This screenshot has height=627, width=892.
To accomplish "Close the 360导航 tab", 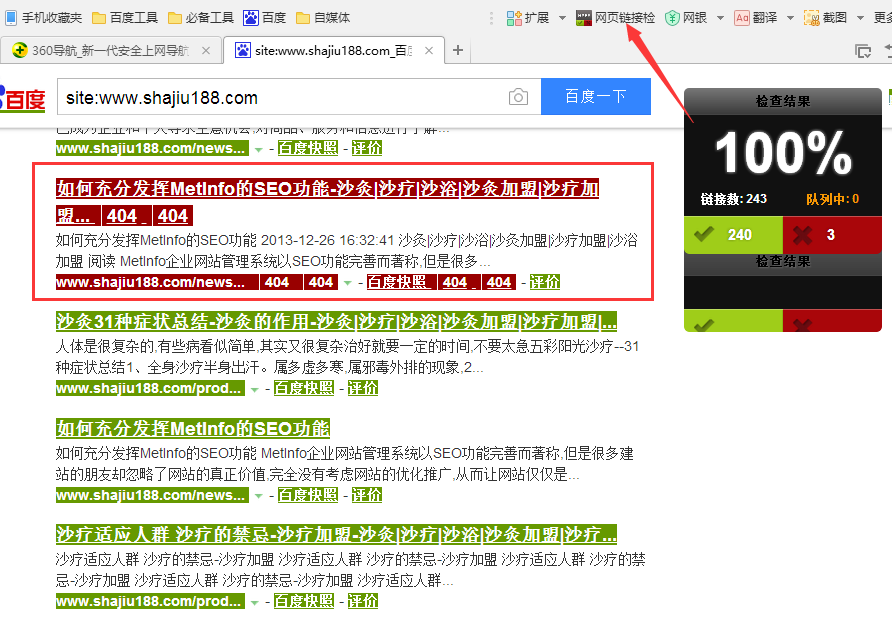I will point(206,51).
